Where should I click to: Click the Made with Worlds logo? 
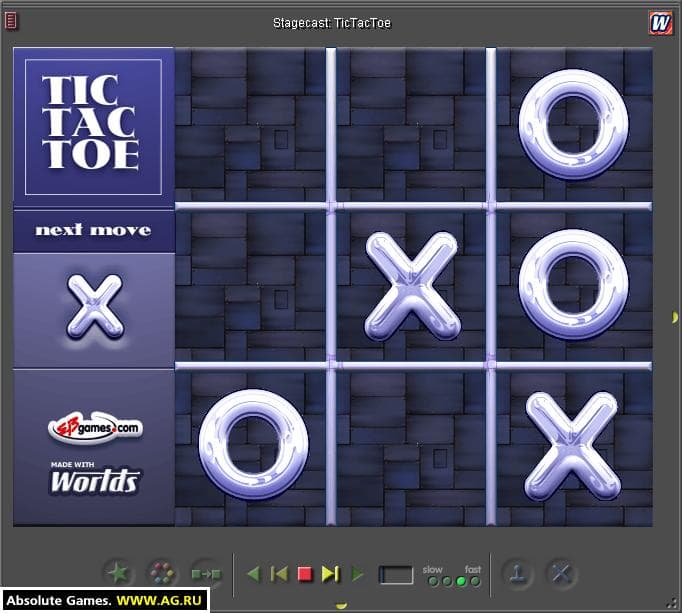coord(95,478)
